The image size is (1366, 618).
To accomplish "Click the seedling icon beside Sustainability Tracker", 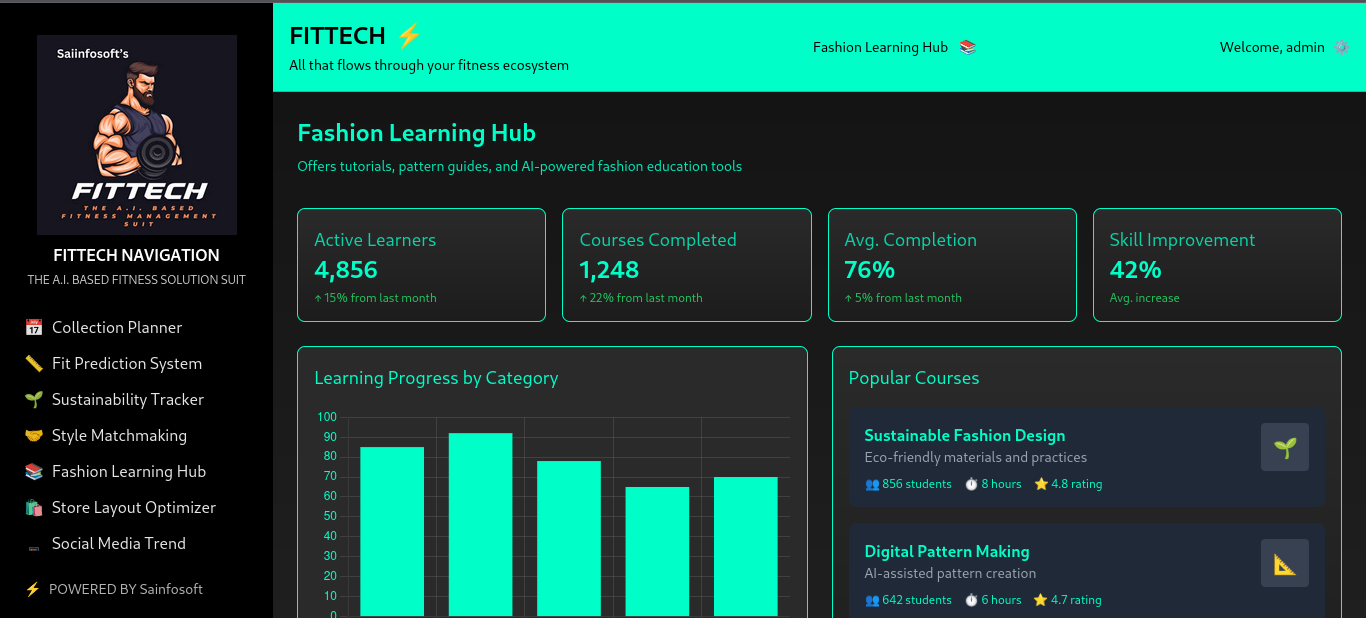I will click(x=34, y=400).
